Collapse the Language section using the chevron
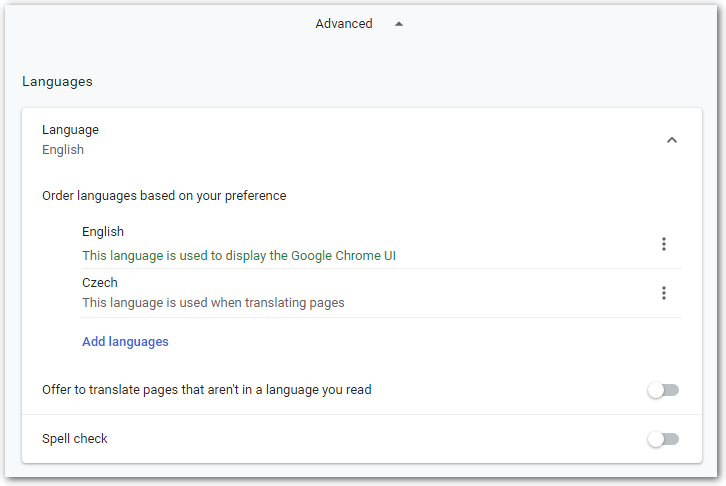 (x=671, y=140)
